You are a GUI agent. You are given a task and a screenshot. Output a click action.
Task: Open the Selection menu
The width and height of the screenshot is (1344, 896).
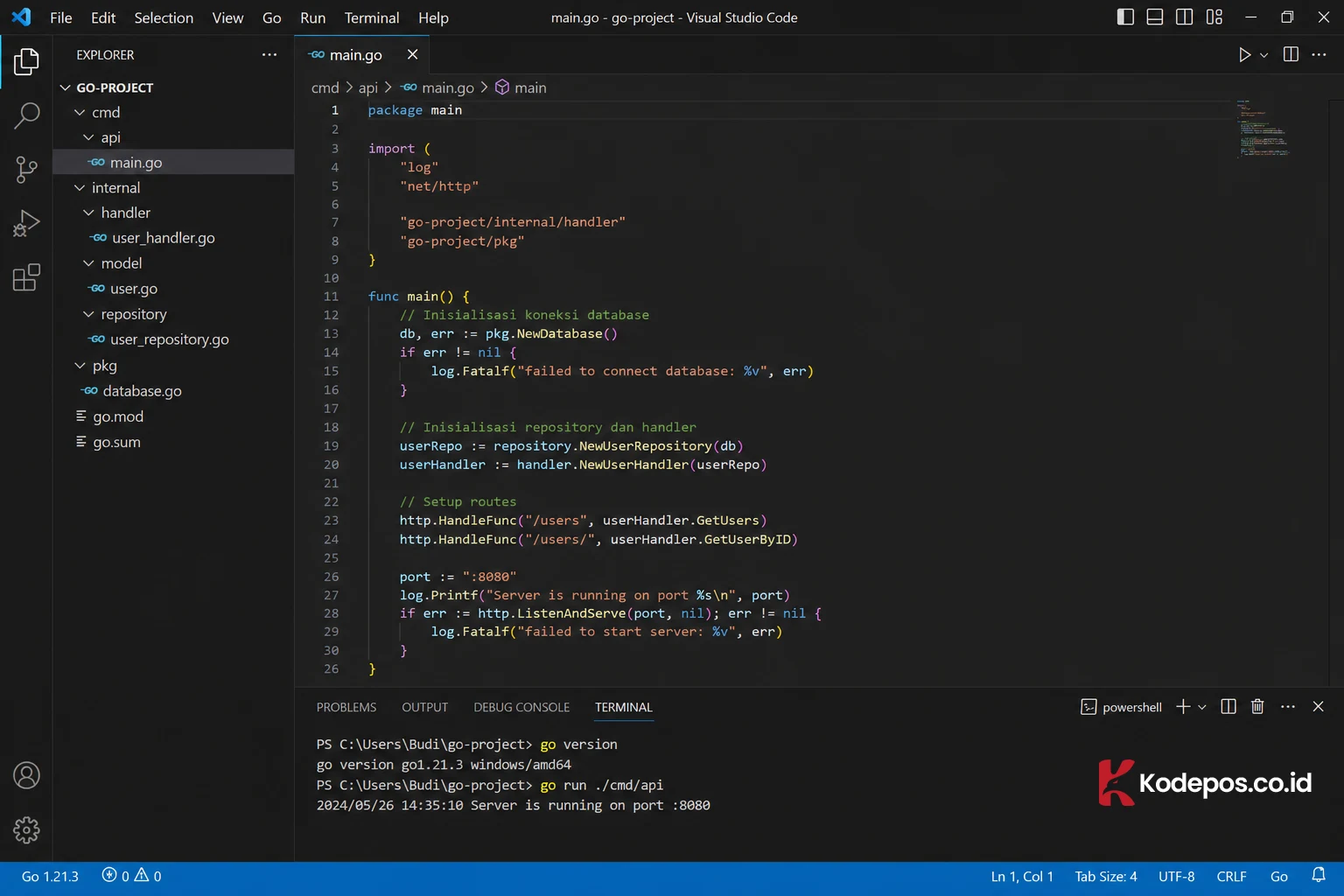(x=164, y=17)
